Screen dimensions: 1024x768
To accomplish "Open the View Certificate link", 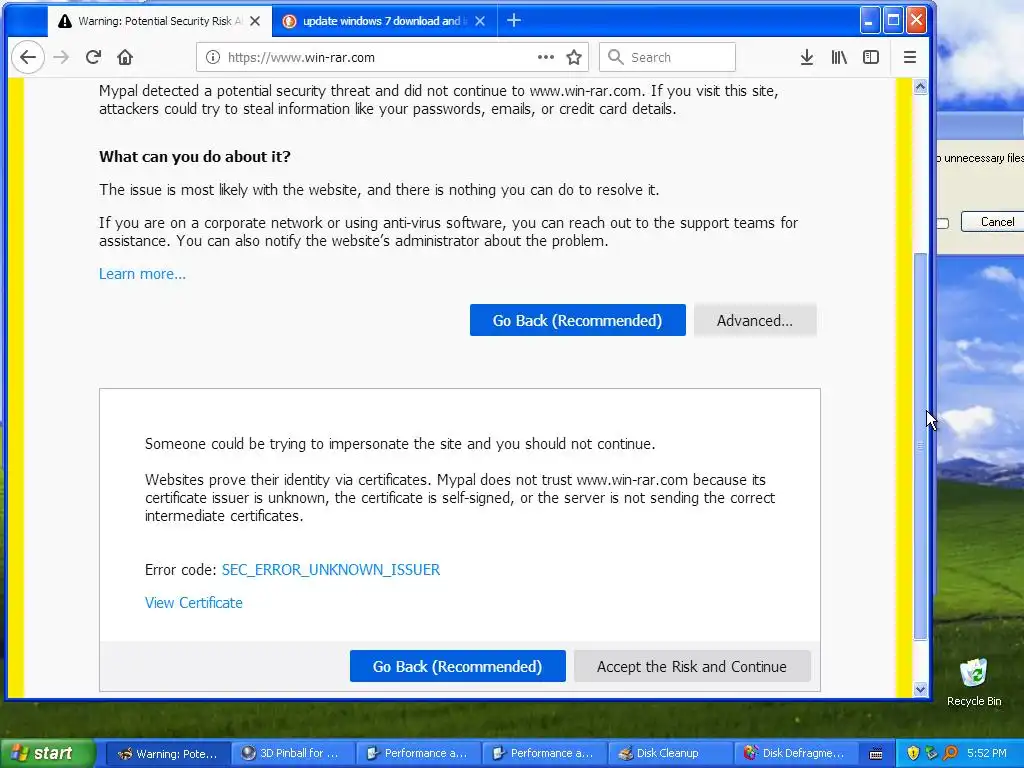I will (x=193, y=602).
